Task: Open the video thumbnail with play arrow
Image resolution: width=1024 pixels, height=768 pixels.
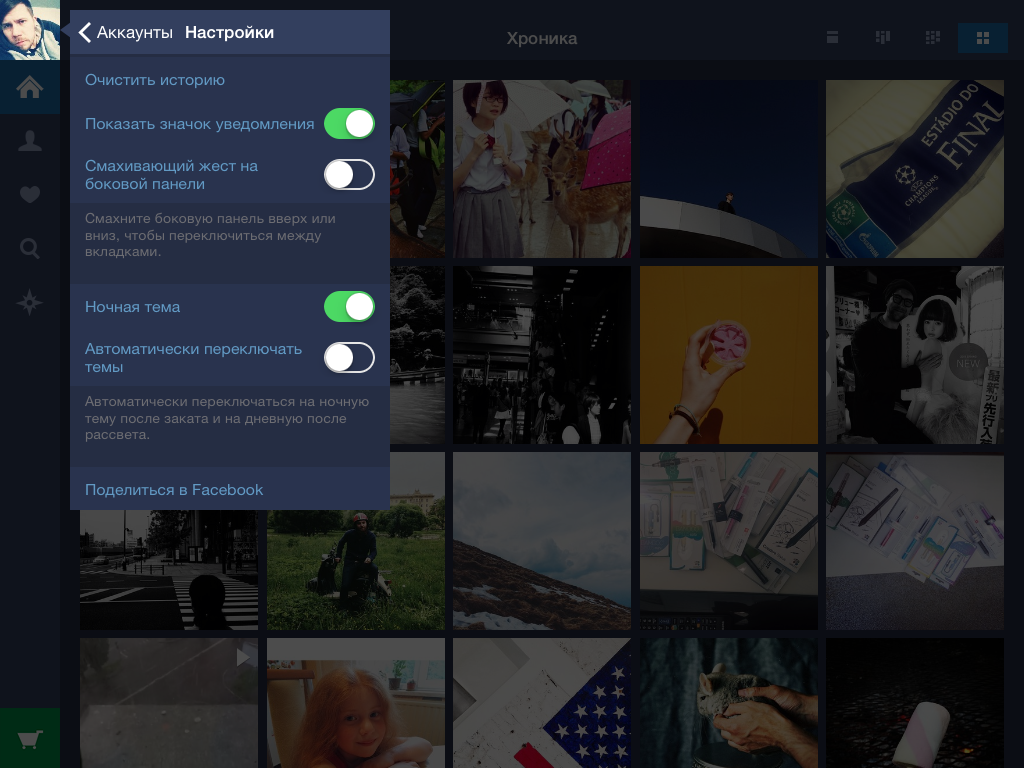Action: tap(169, 703)
